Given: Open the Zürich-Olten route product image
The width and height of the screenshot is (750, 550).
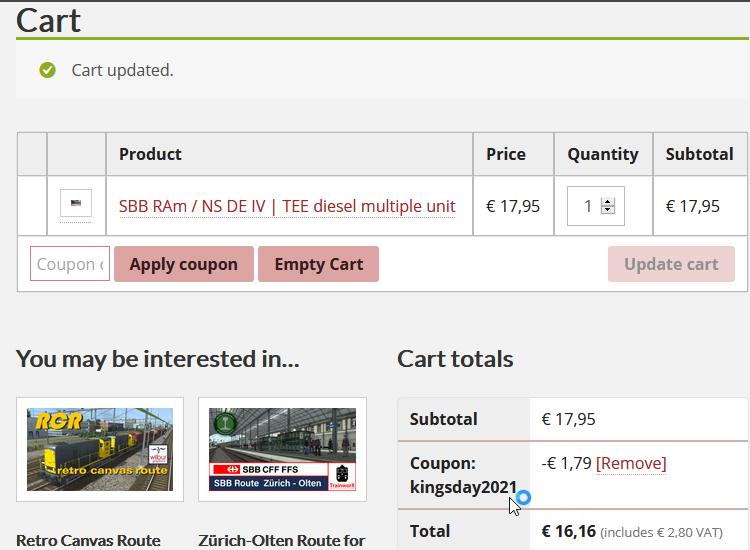Looking at the screenshot, I should (x=282, y=450).
